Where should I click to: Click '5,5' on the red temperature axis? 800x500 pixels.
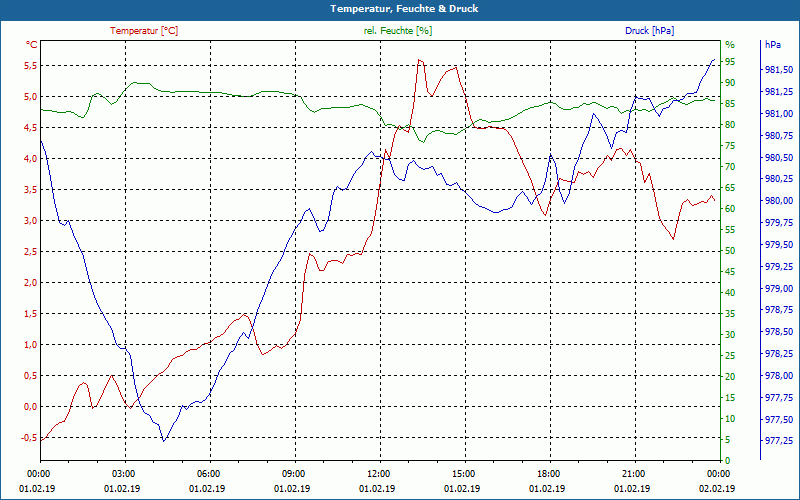[30, 66]
